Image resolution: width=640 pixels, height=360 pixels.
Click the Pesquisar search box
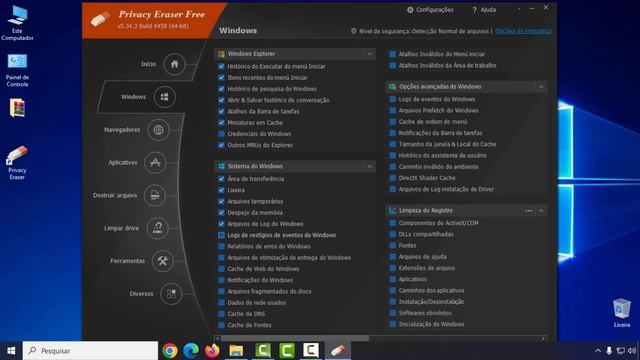pyautogui.click(x=90, y=351)
